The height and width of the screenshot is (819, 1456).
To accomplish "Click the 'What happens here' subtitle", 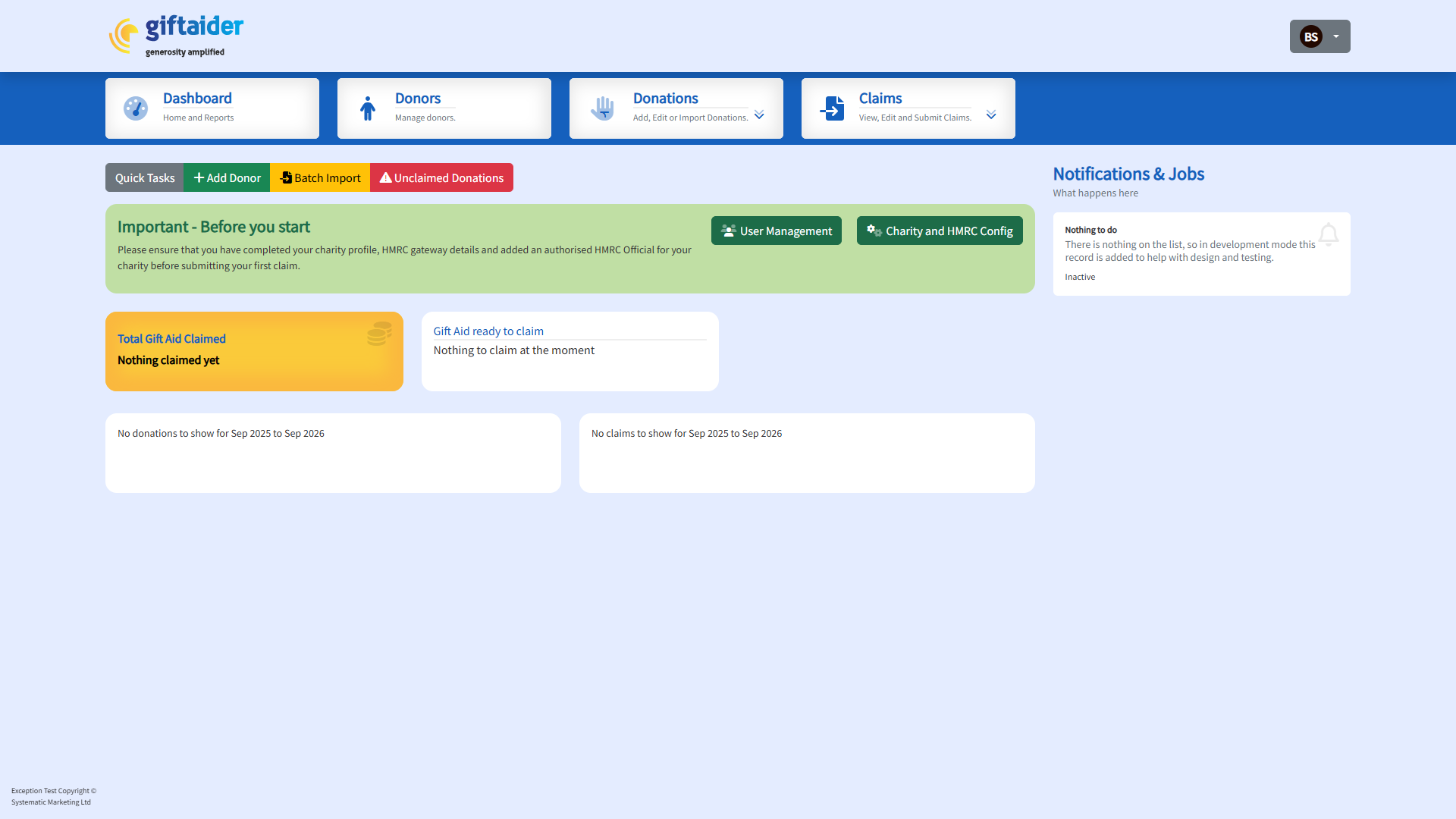I will coord(1095,193).
